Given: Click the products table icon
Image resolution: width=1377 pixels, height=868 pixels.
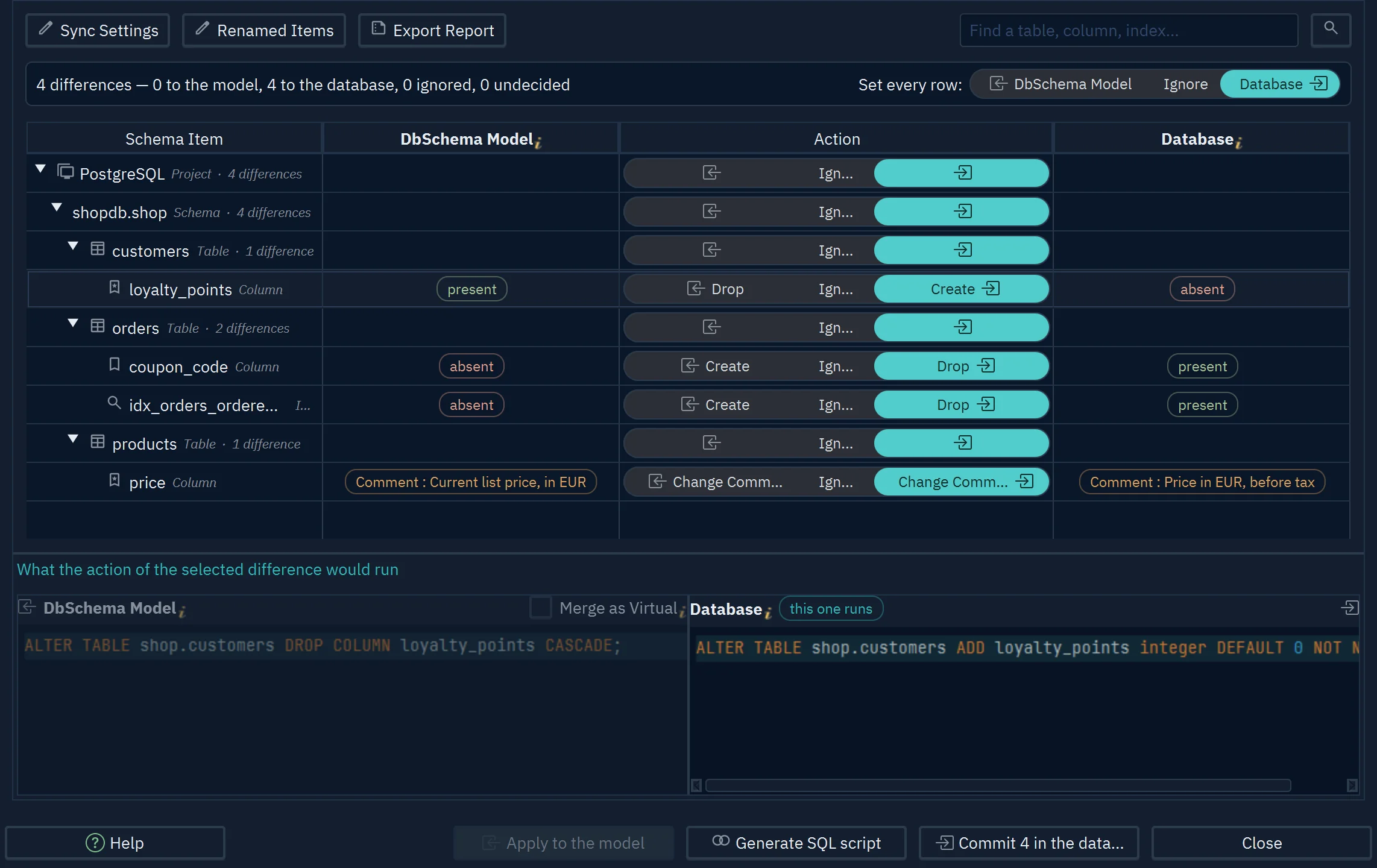Looking at the screenshot, I should (98, 442).
